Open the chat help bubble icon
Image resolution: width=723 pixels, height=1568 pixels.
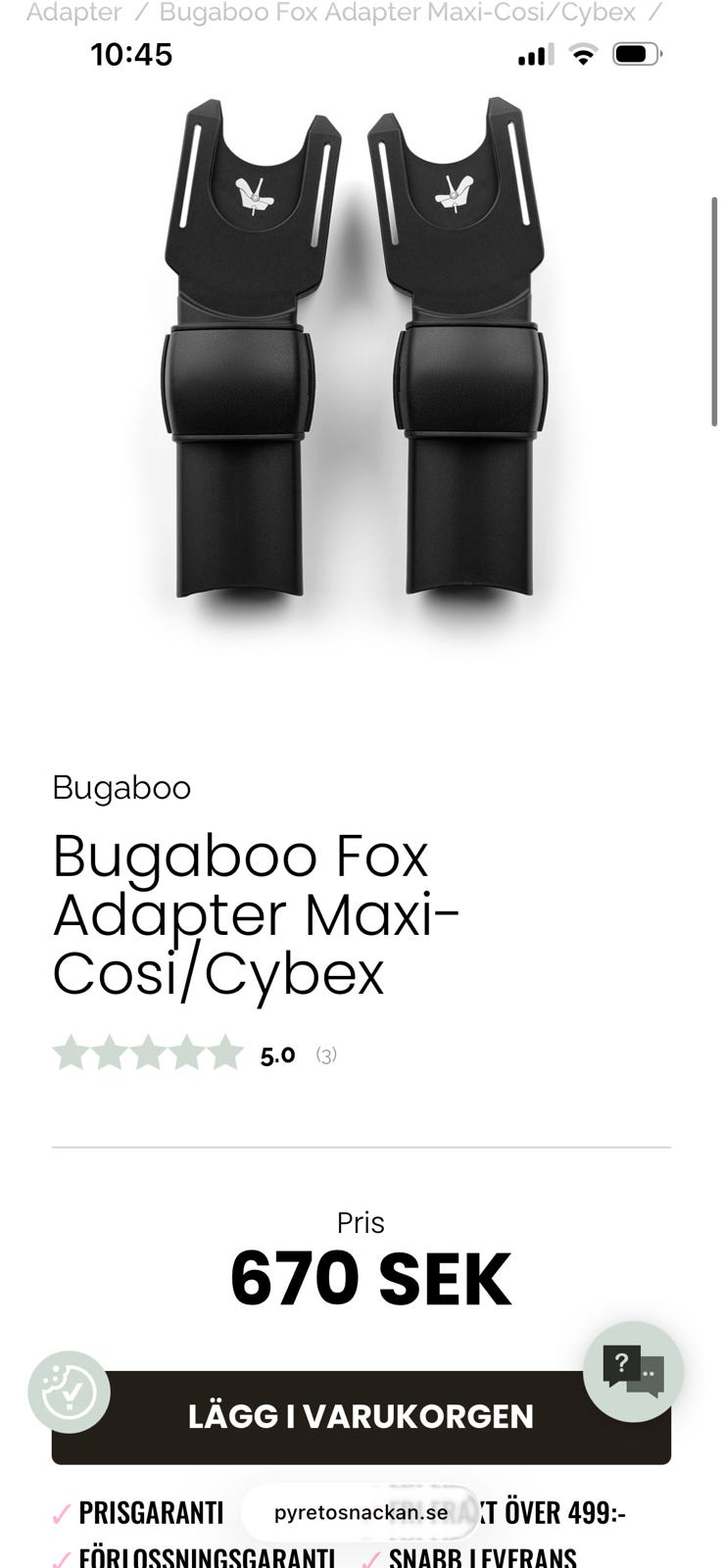[633, 1371]
